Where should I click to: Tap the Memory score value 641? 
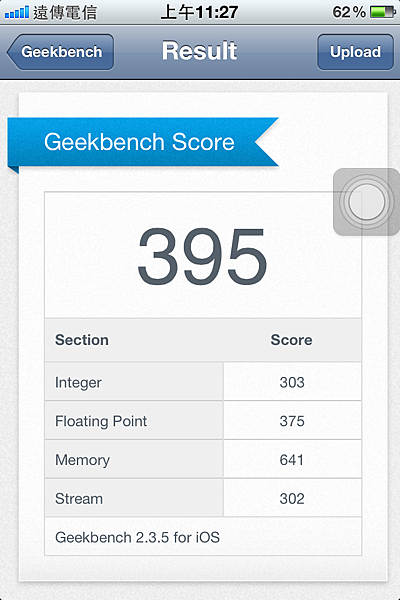tap(292, 460)
